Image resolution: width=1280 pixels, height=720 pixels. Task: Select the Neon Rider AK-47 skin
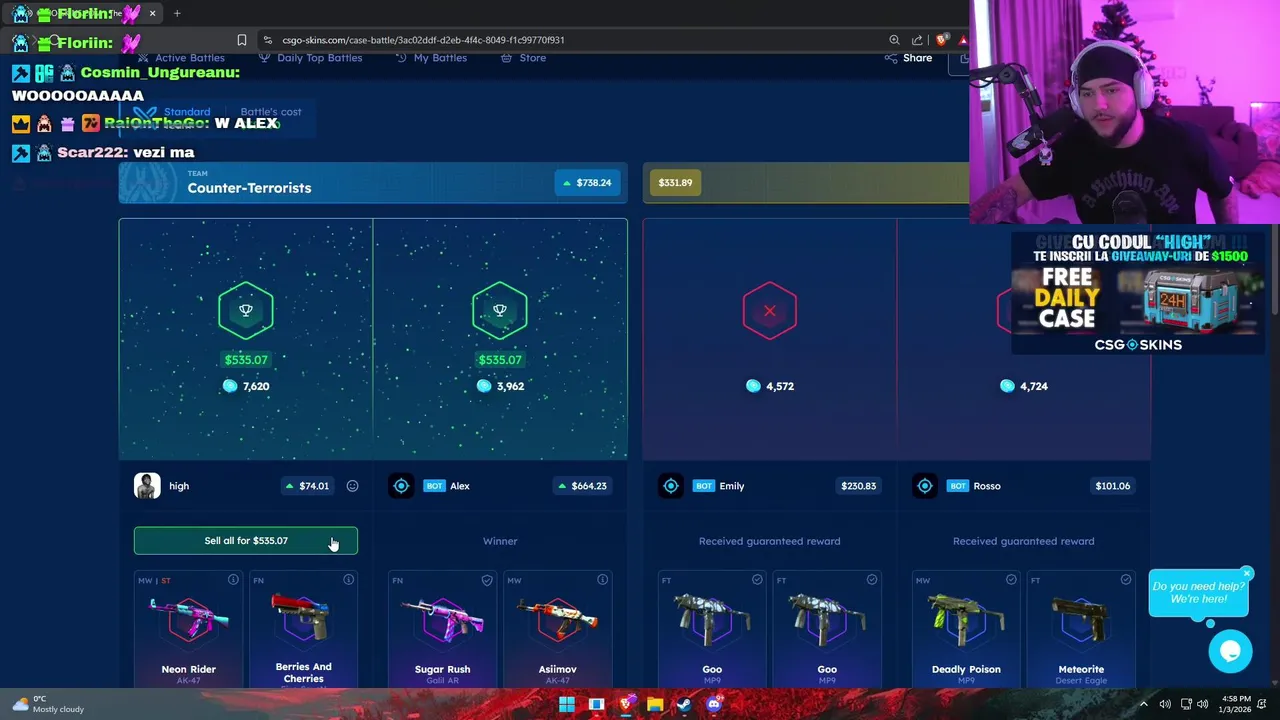click(189, 629)
